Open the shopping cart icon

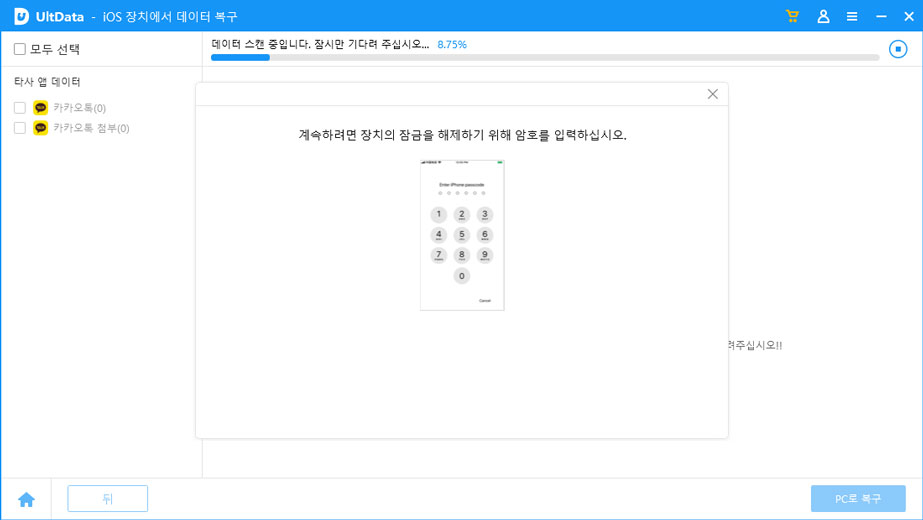click(792, 16)
